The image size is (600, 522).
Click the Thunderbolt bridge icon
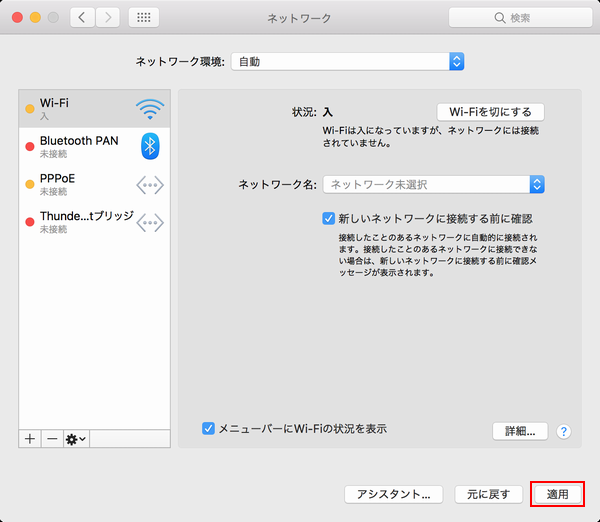[150, 222]
